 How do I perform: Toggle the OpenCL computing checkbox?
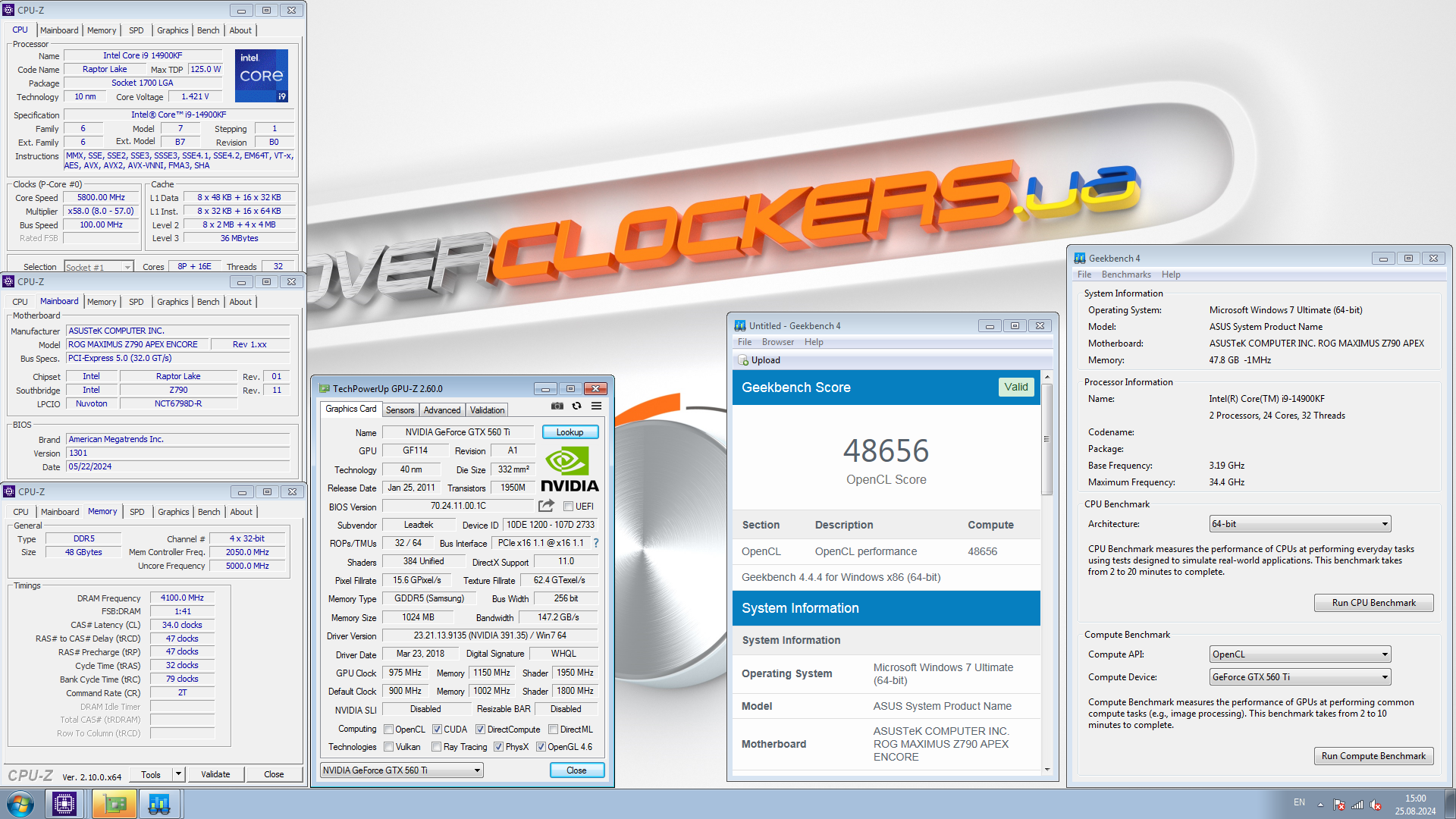[x=389, y=730]
